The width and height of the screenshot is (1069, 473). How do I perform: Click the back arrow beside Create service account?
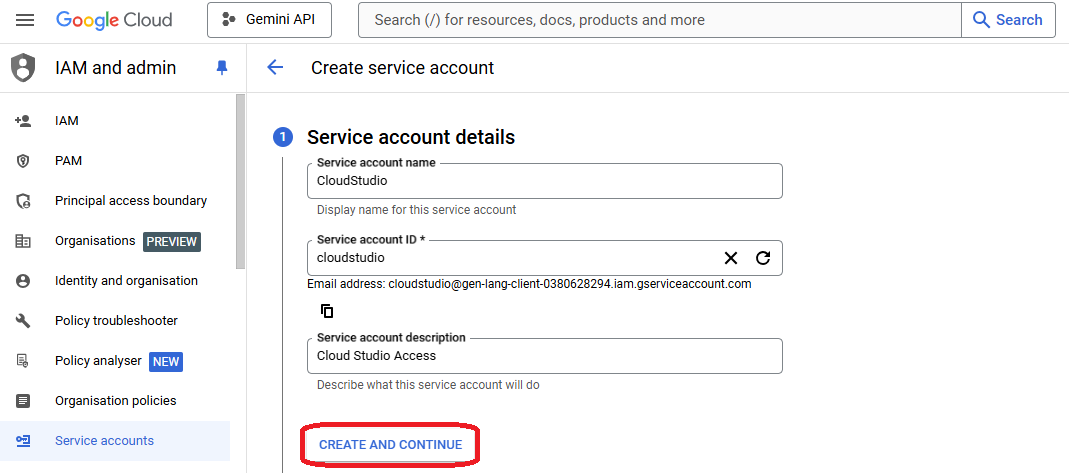[275, 68]
